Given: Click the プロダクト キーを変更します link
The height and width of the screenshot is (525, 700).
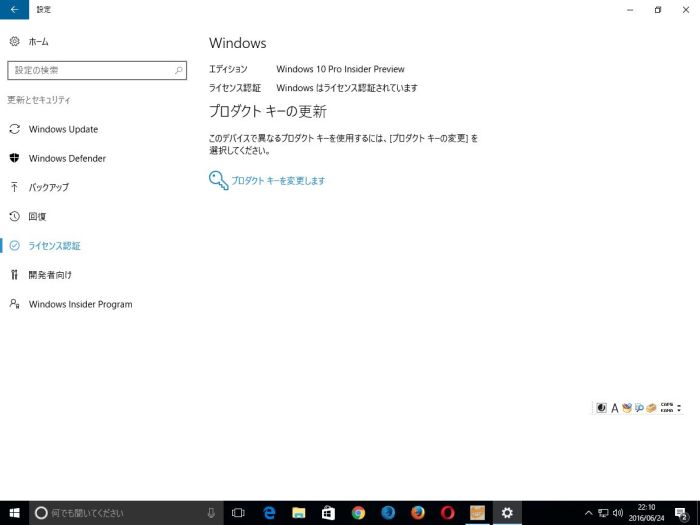Looking at the screenshot, I should (277, 181).
